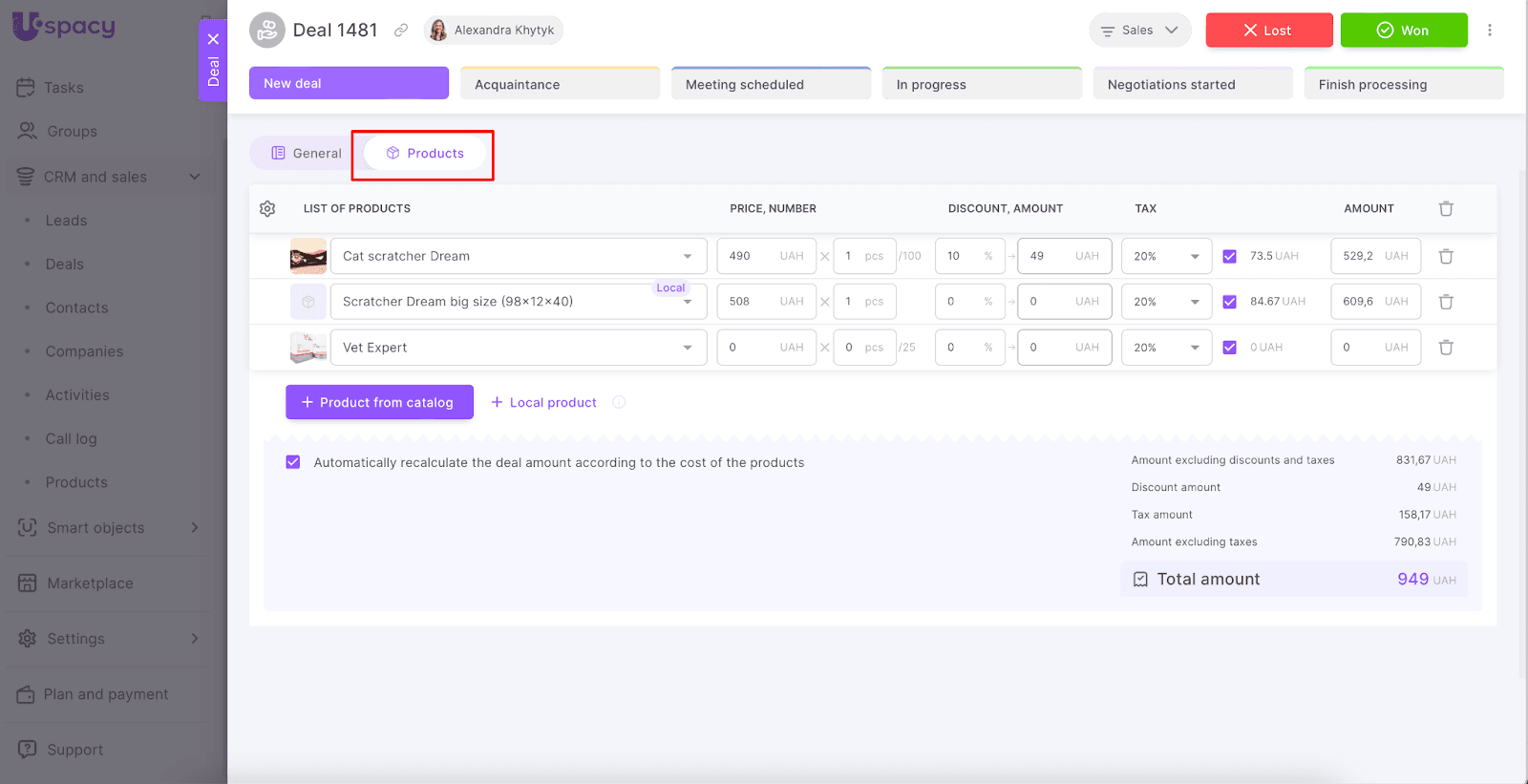Screen dimensions: 1528x784
Task: Open the three-dot more options menu
Action: (1489, 31)
